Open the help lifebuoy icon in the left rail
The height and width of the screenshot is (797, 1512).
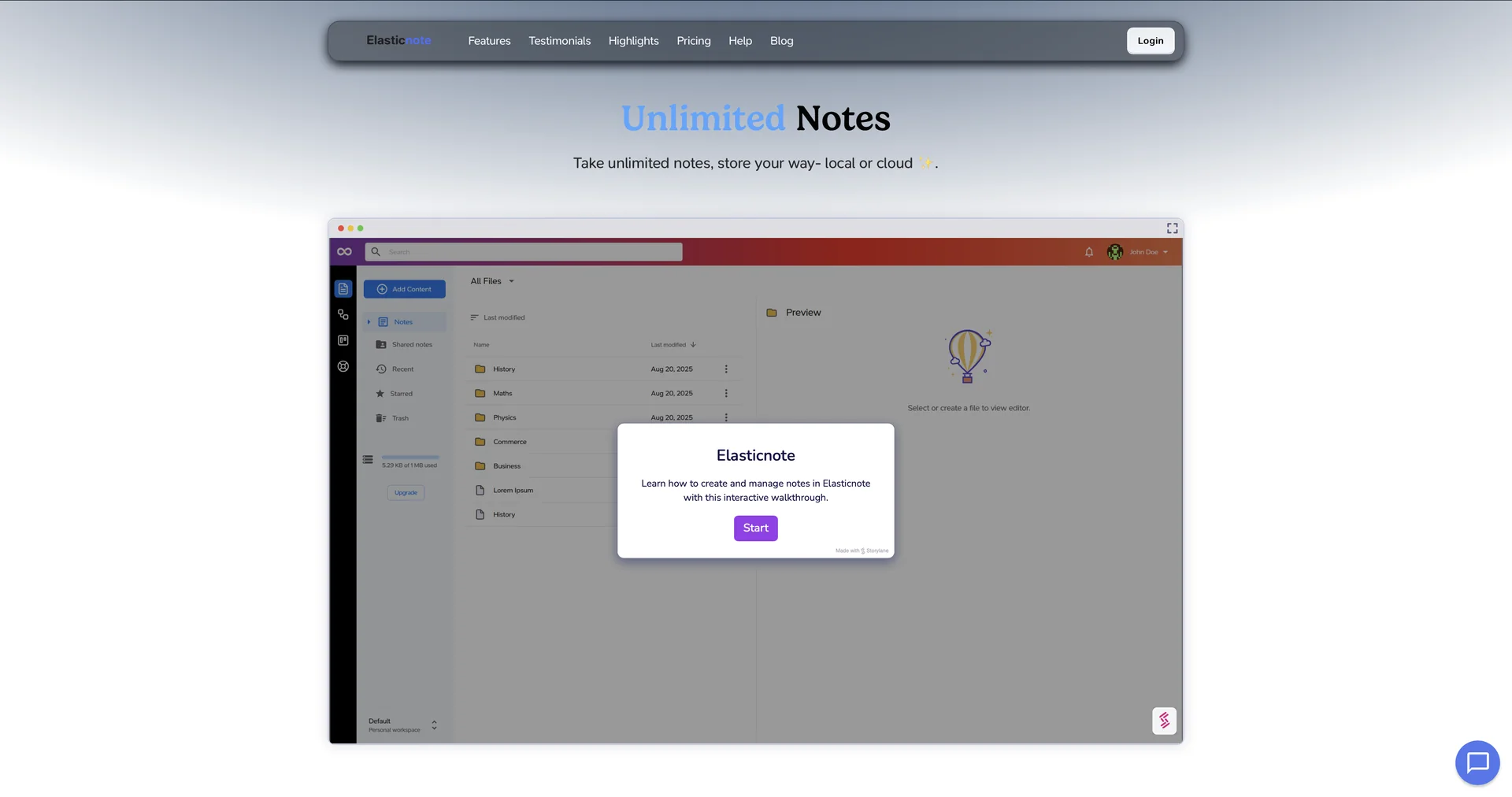tap(343, 366)
